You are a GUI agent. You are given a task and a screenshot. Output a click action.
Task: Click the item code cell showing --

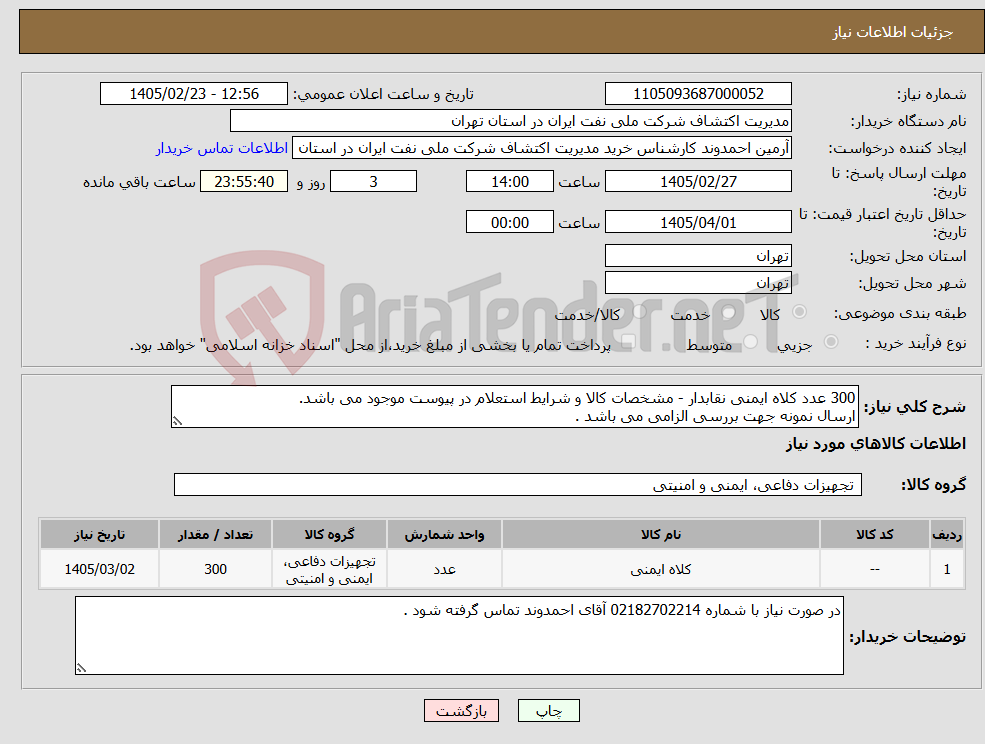tap(874, 569)
